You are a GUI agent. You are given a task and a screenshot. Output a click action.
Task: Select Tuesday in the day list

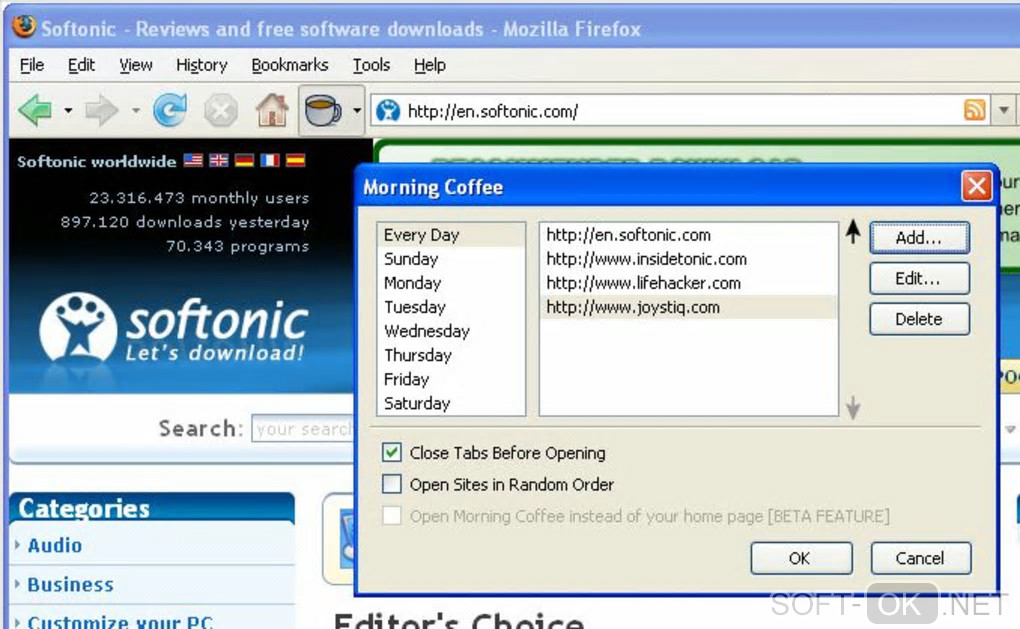451,307
